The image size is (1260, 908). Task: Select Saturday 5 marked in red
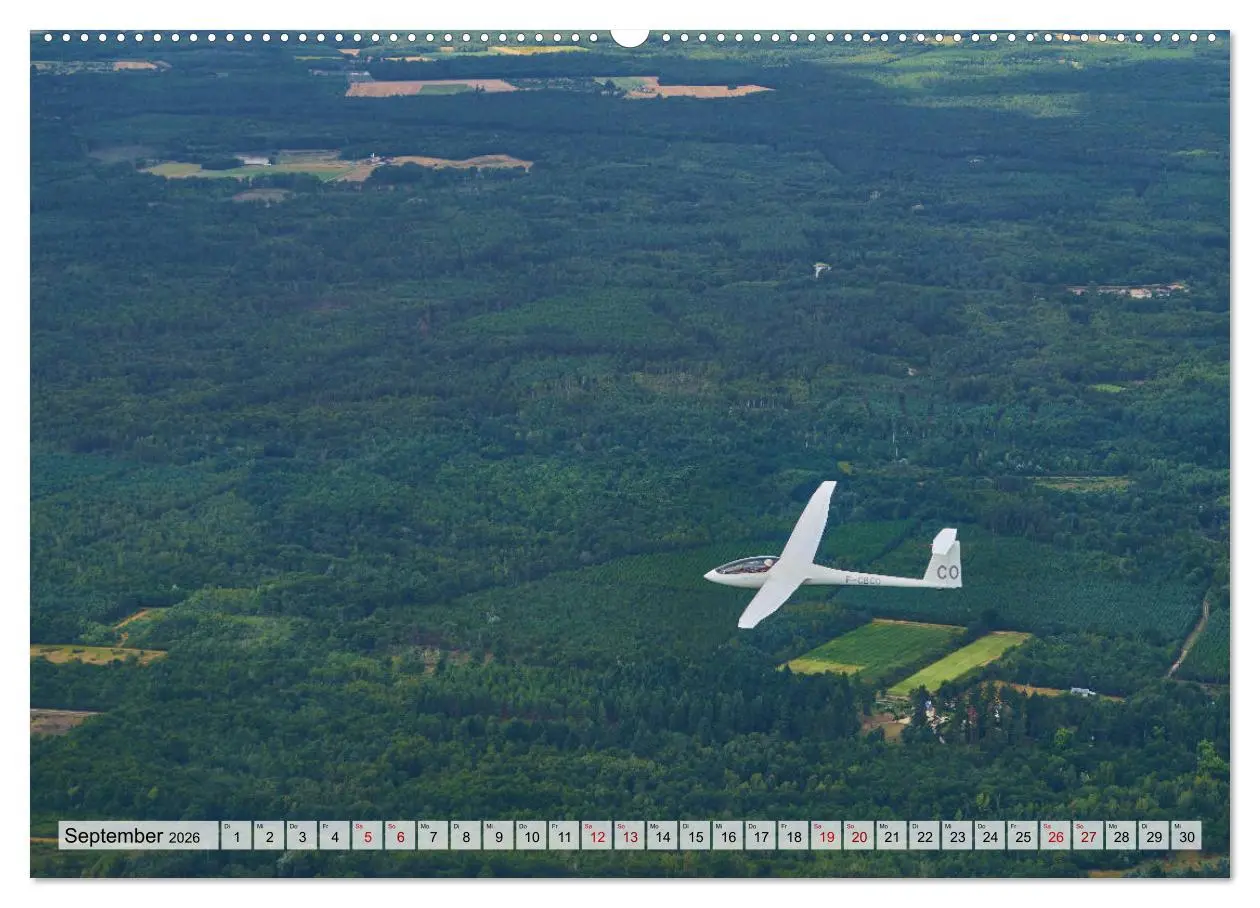pyautogui.click(x=367, y=836)
